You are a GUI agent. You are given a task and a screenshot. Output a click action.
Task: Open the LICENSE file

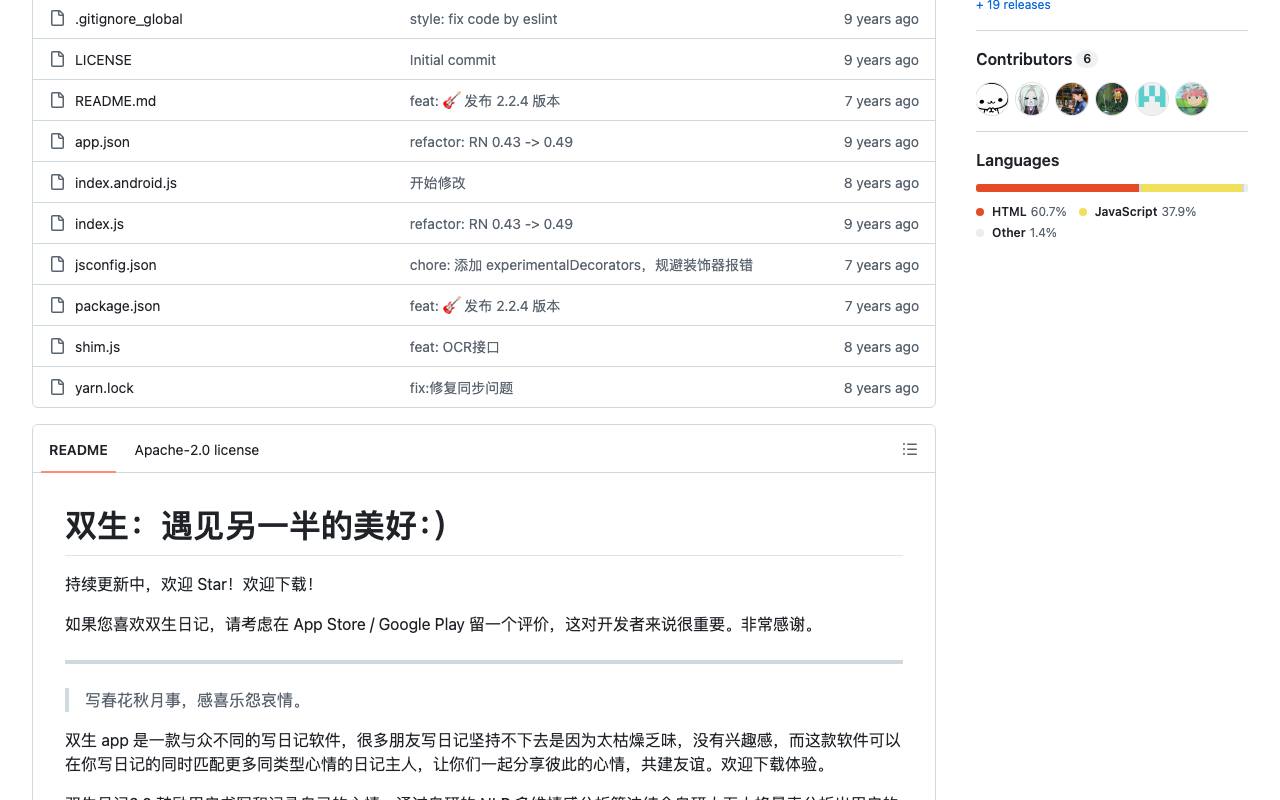coord(103,60)
